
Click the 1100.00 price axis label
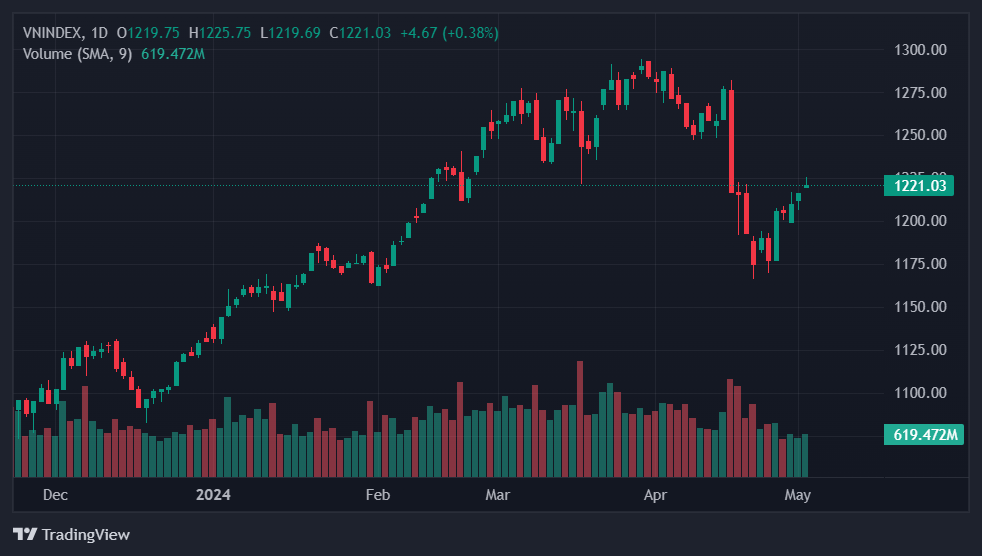pos(919,392)
